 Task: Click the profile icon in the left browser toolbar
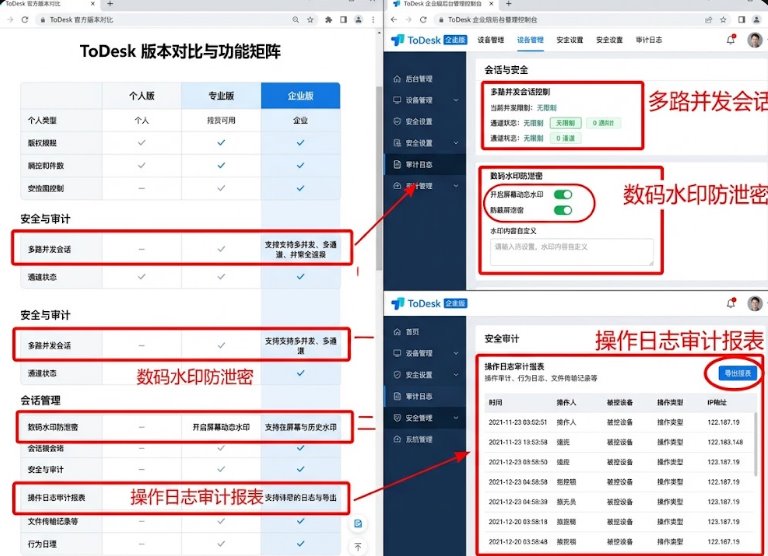click(x=359, y=20)
